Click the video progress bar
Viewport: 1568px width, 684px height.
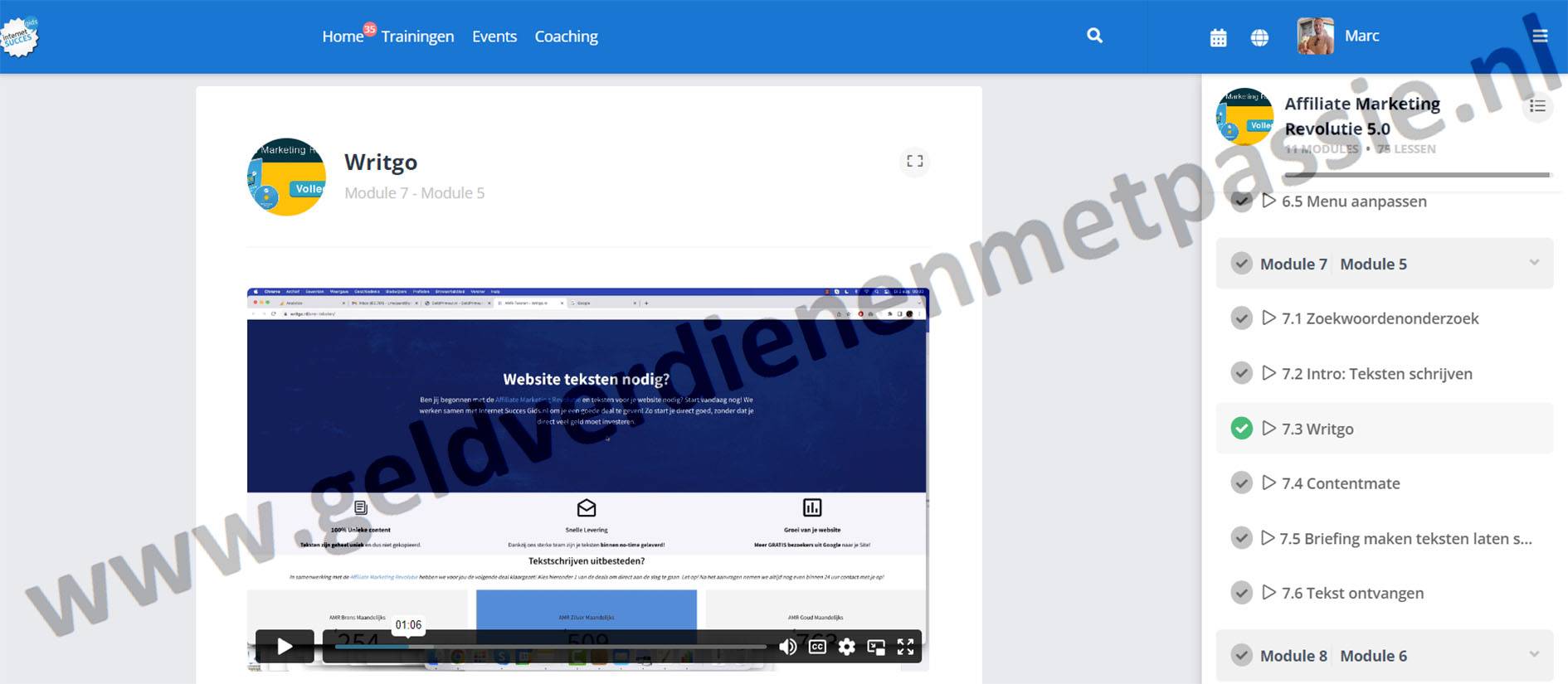(x=548, y=647)
